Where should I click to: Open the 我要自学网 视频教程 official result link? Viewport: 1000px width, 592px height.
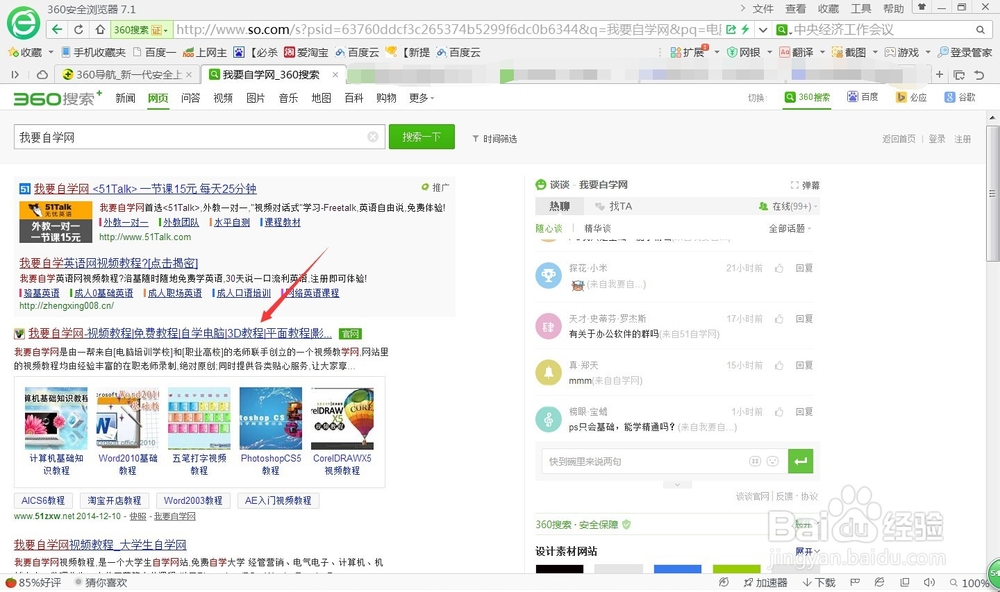click(180, 333)
